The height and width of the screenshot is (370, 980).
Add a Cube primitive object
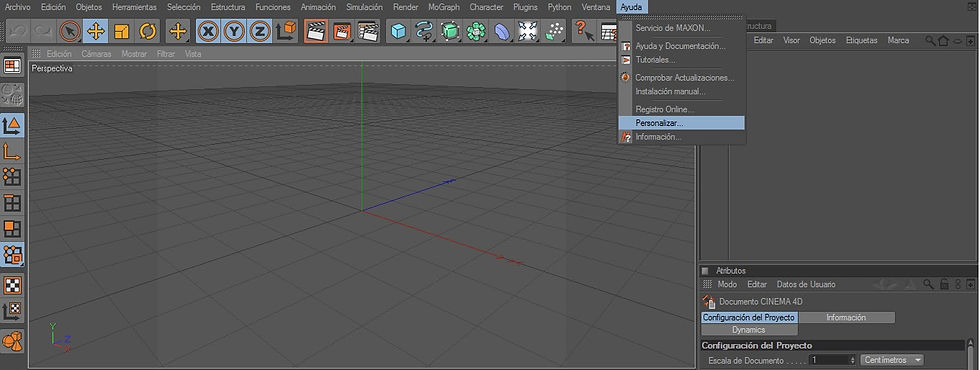tap(398, 31)
